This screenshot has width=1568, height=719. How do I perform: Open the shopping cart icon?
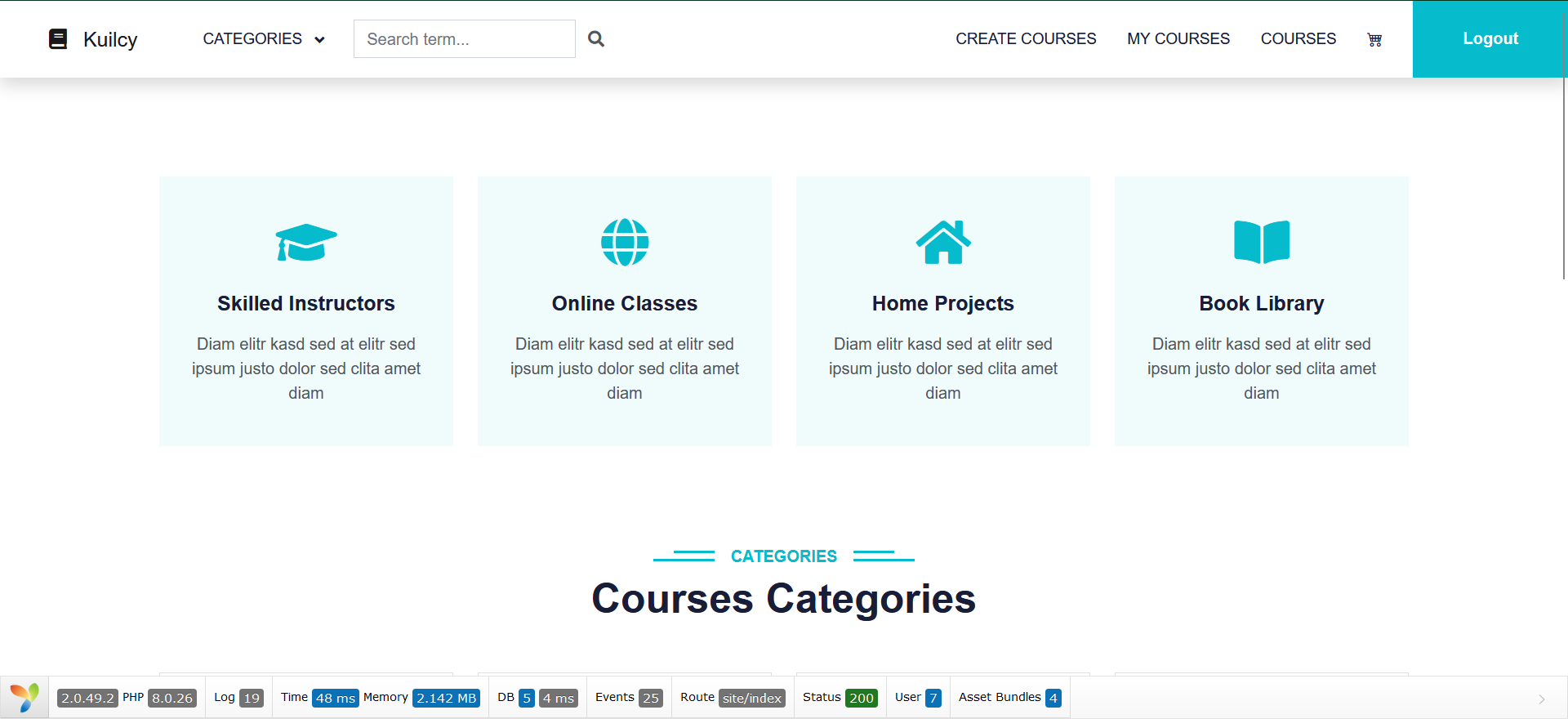point(1374,39)
